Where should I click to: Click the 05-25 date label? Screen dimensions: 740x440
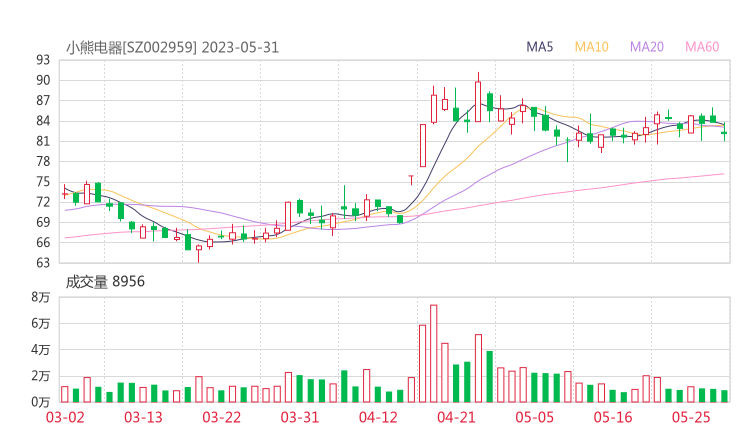point(691,417)
